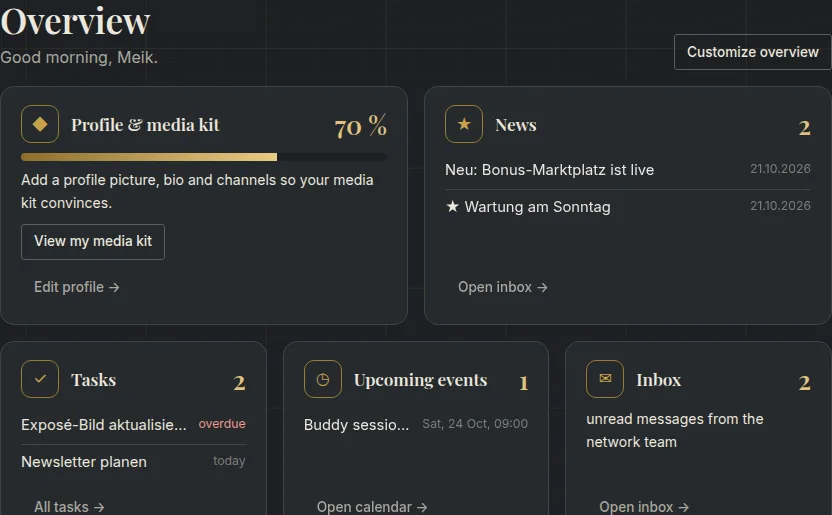The width and height of the screenshot is (832, 515).
Task: Click the diamond icon on the Profile card
Action: coord(40,124)
